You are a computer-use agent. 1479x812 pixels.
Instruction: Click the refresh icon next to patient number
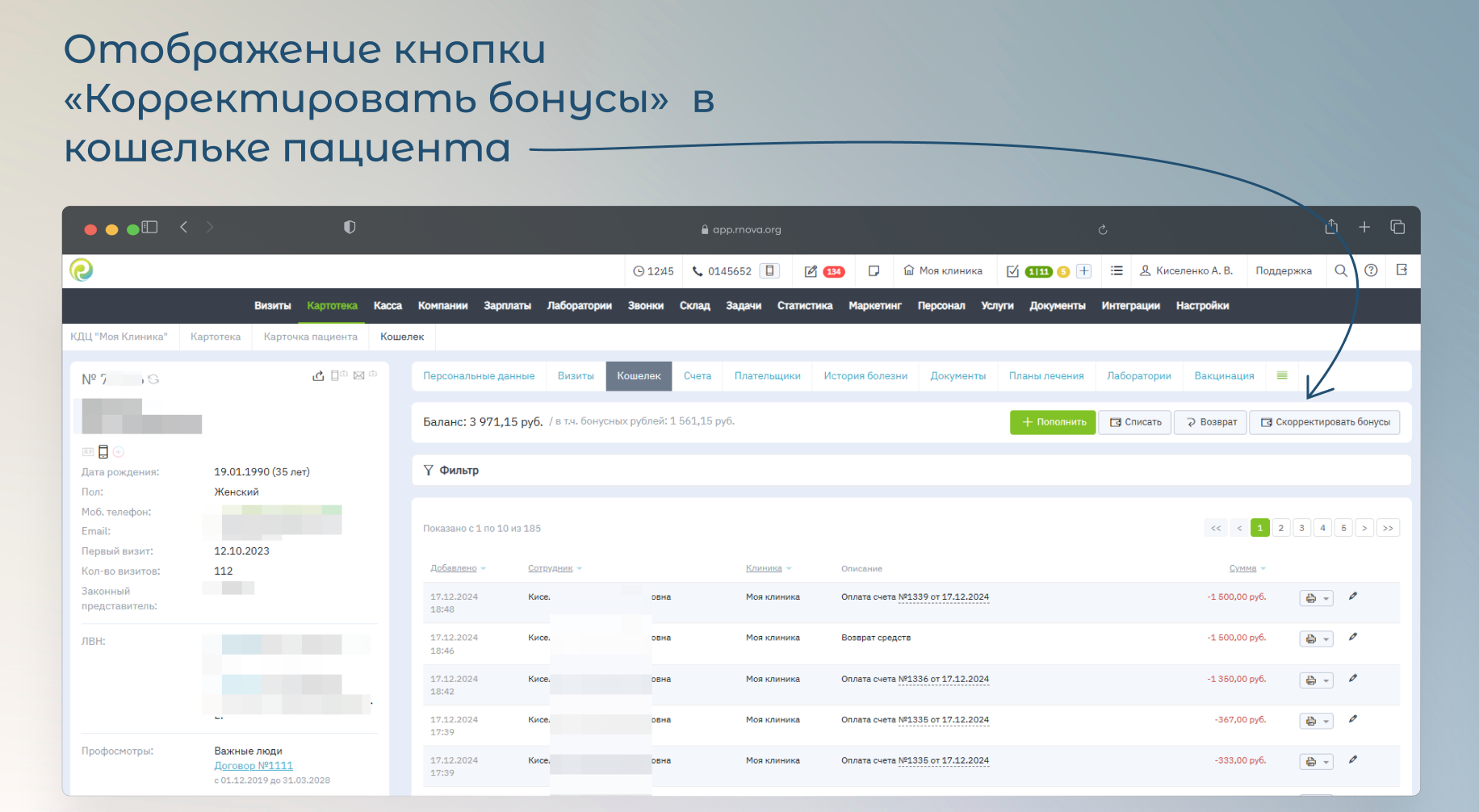[153, 379]
